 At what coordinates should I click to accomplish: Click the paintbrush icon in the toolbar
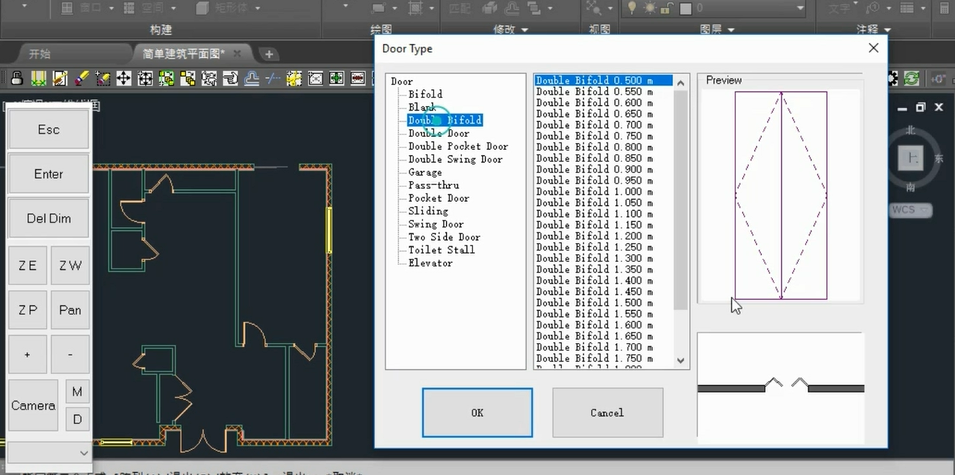[82, 78]
